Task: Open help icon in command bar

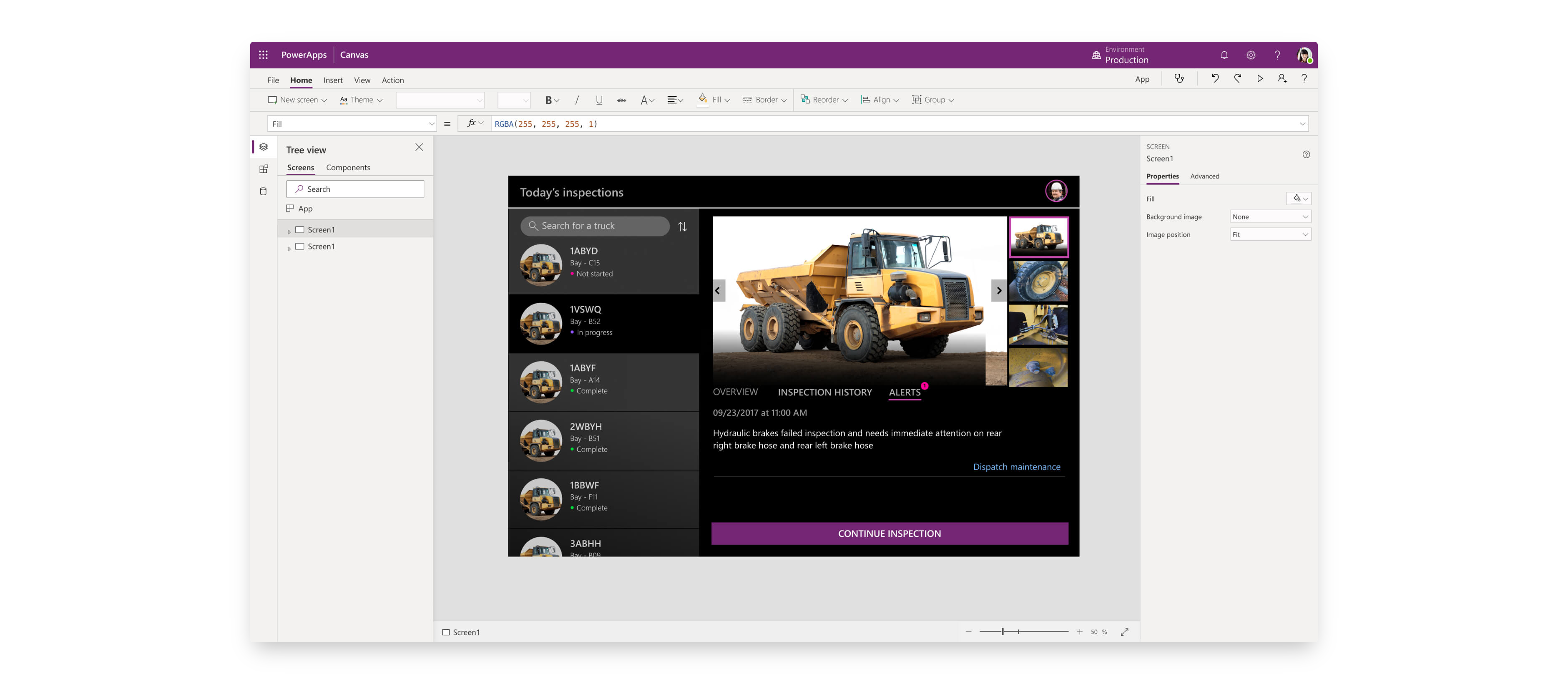Action: (1304, 78)
